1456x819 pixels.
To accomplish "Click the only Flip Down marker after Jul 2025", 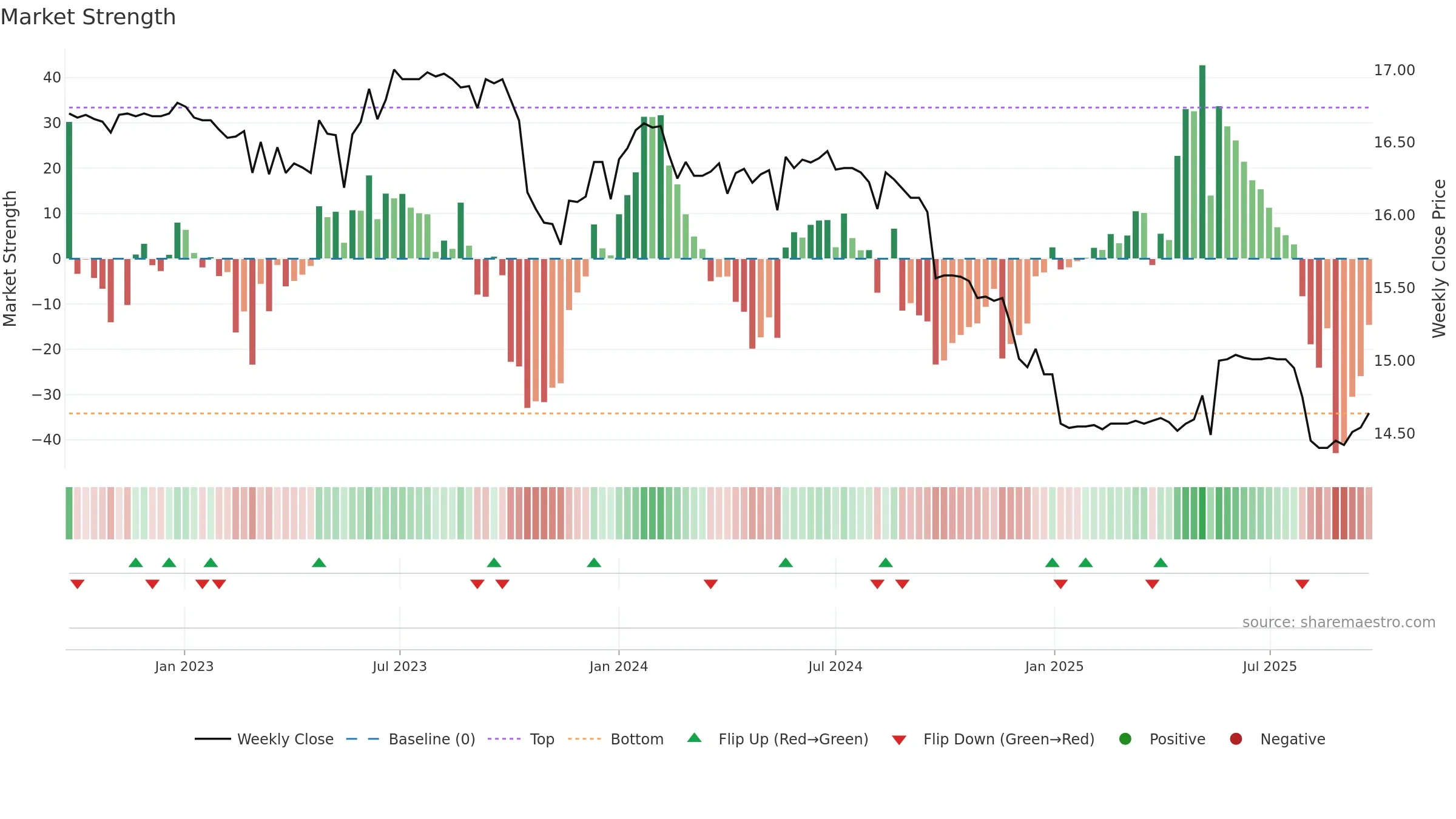I will [x=1303, y=584].
